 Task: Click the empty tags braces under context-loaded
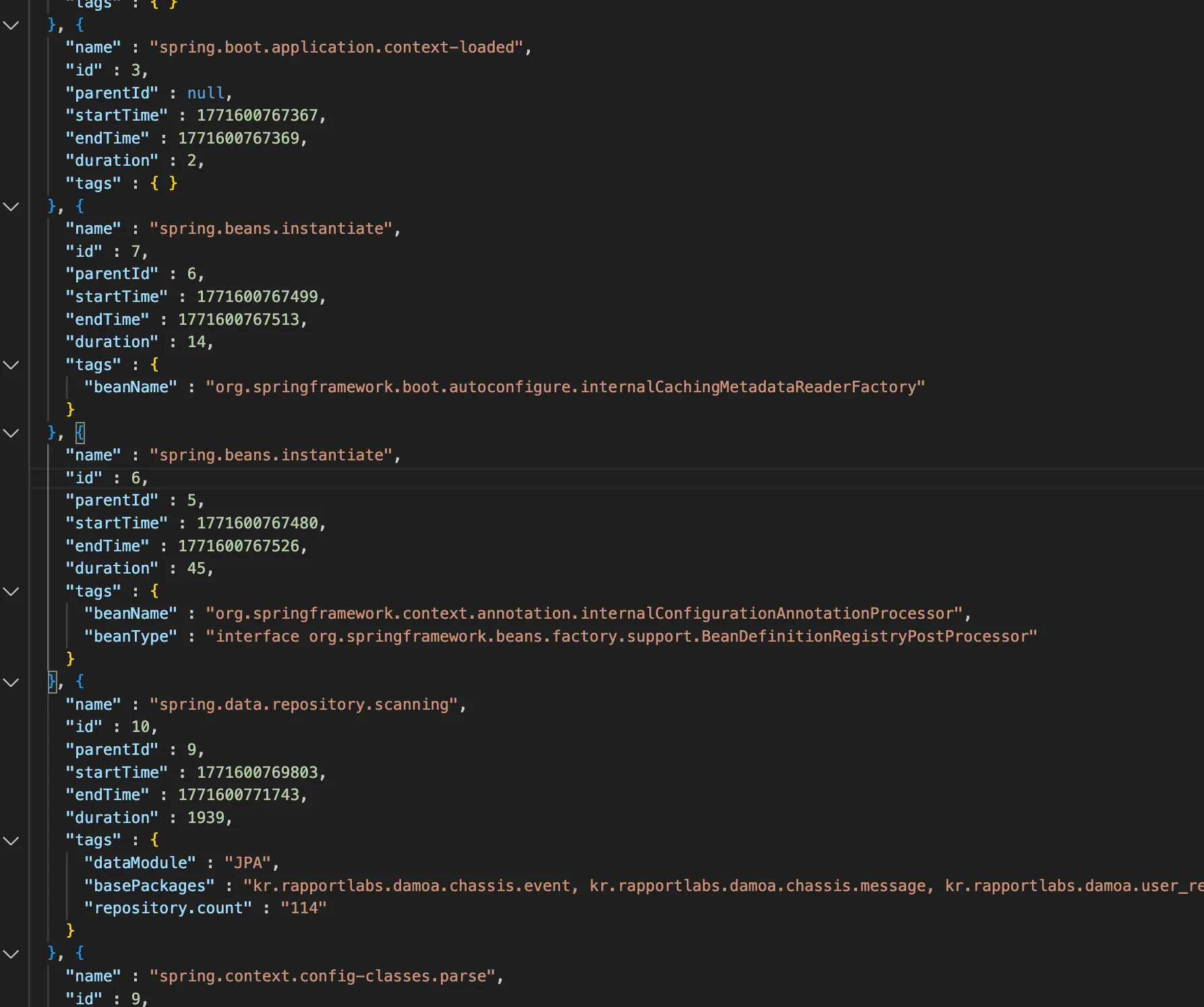point(164,183)
